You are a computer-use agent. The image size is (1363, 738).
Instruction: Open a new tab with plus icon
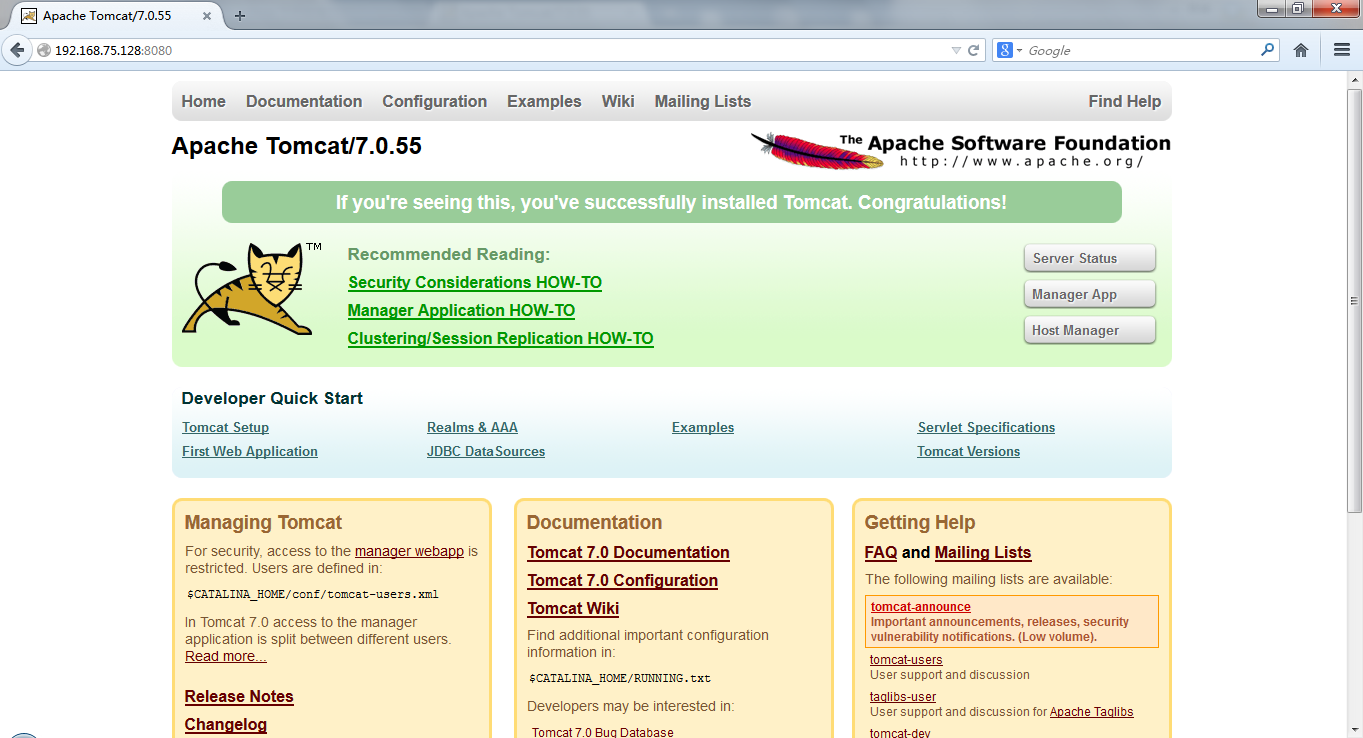(240, 15)
